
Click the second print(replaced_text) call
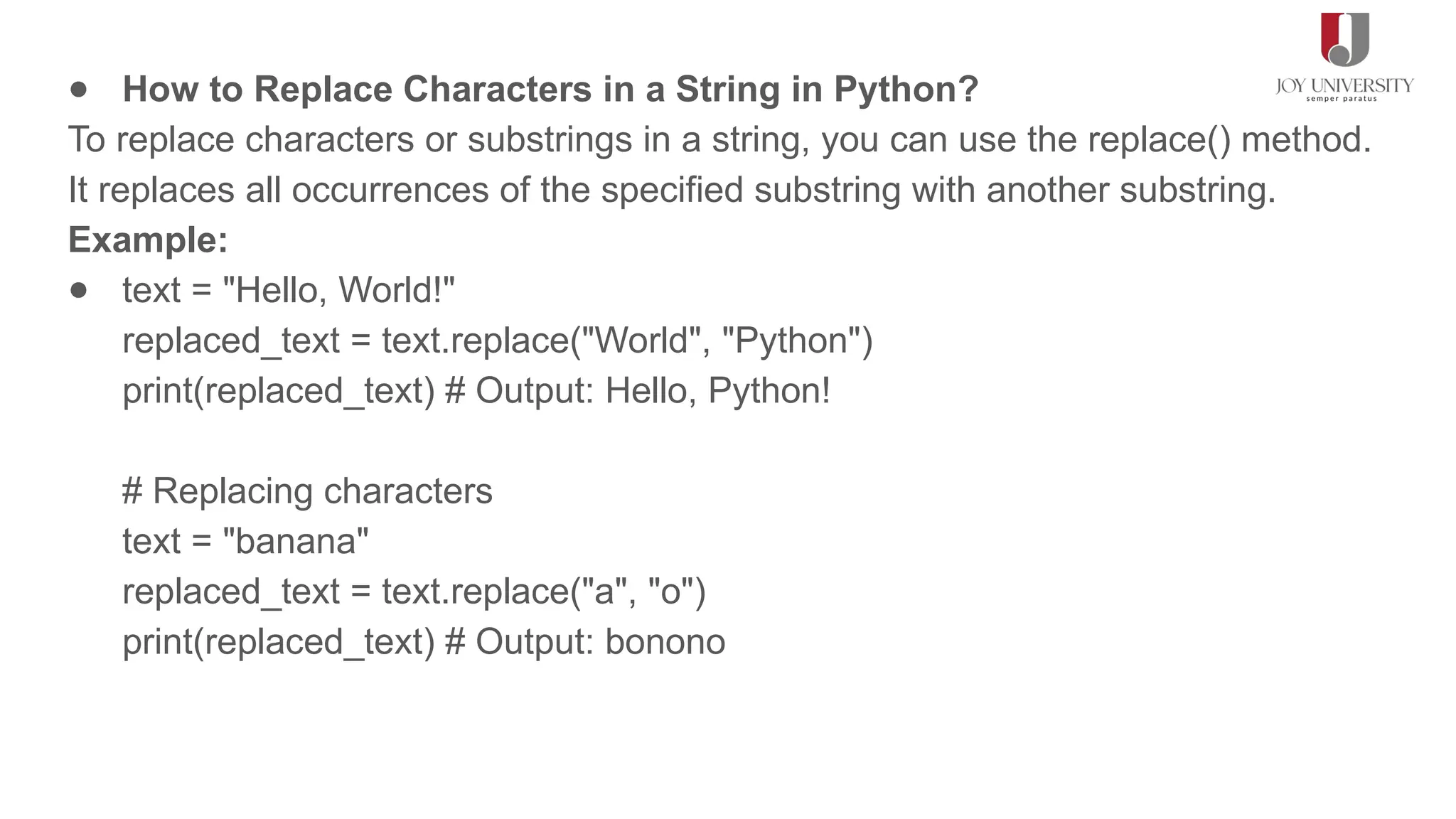coord(278,641)
